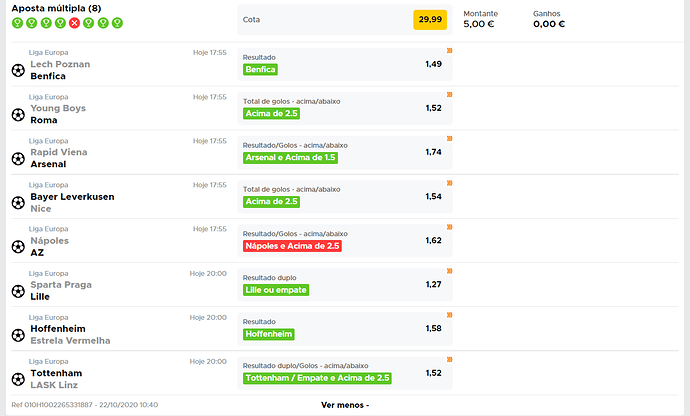Click the green Benfica result label
Viewport: 690px width, 416px height.
point(260,70)
